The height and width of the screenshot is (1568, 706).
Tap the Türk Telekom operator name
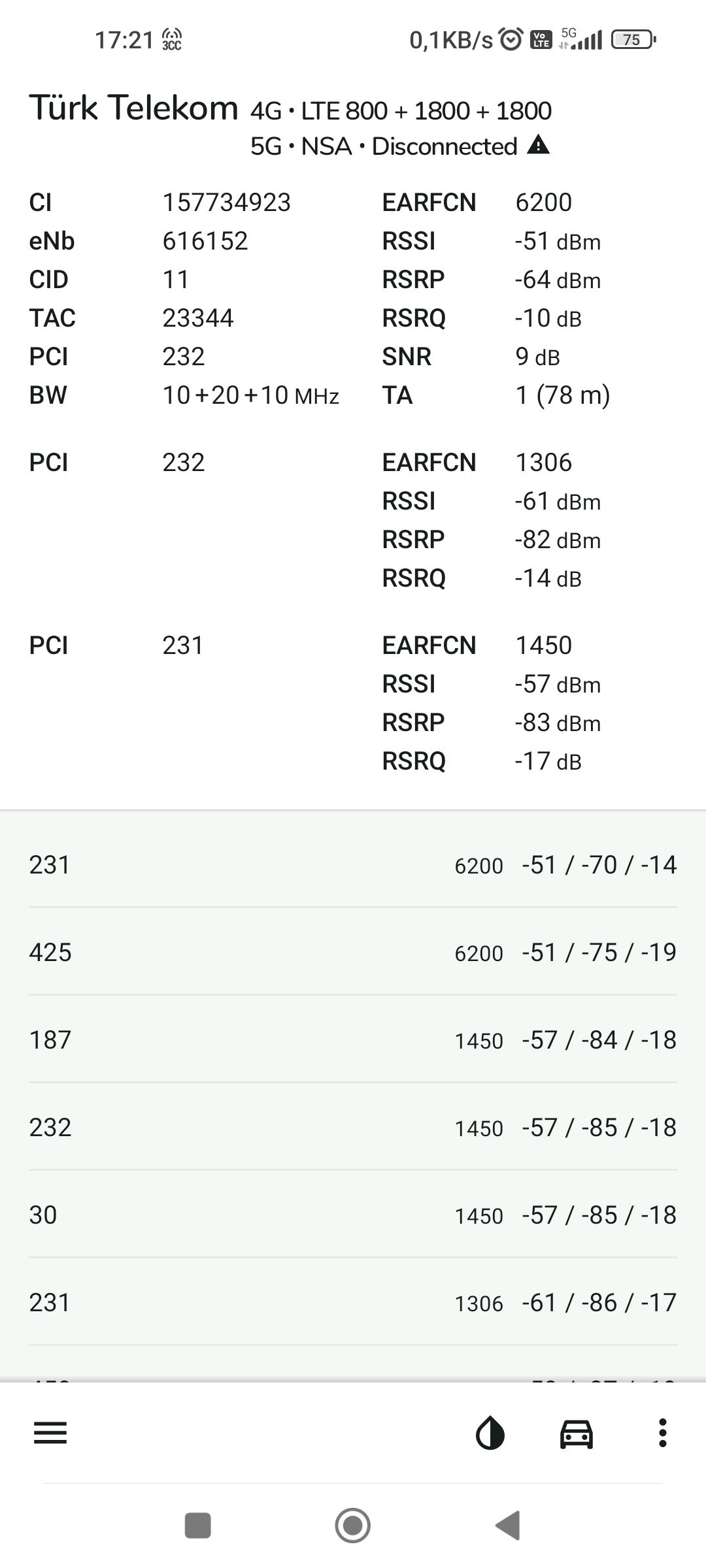pyautogui.click(x=134, y=108)
